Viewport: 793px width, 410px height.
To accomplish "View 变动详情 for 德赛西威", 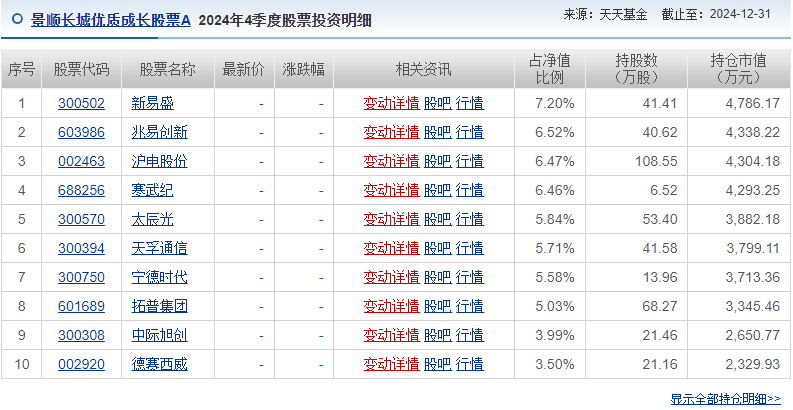I will (x=391, y=364).
